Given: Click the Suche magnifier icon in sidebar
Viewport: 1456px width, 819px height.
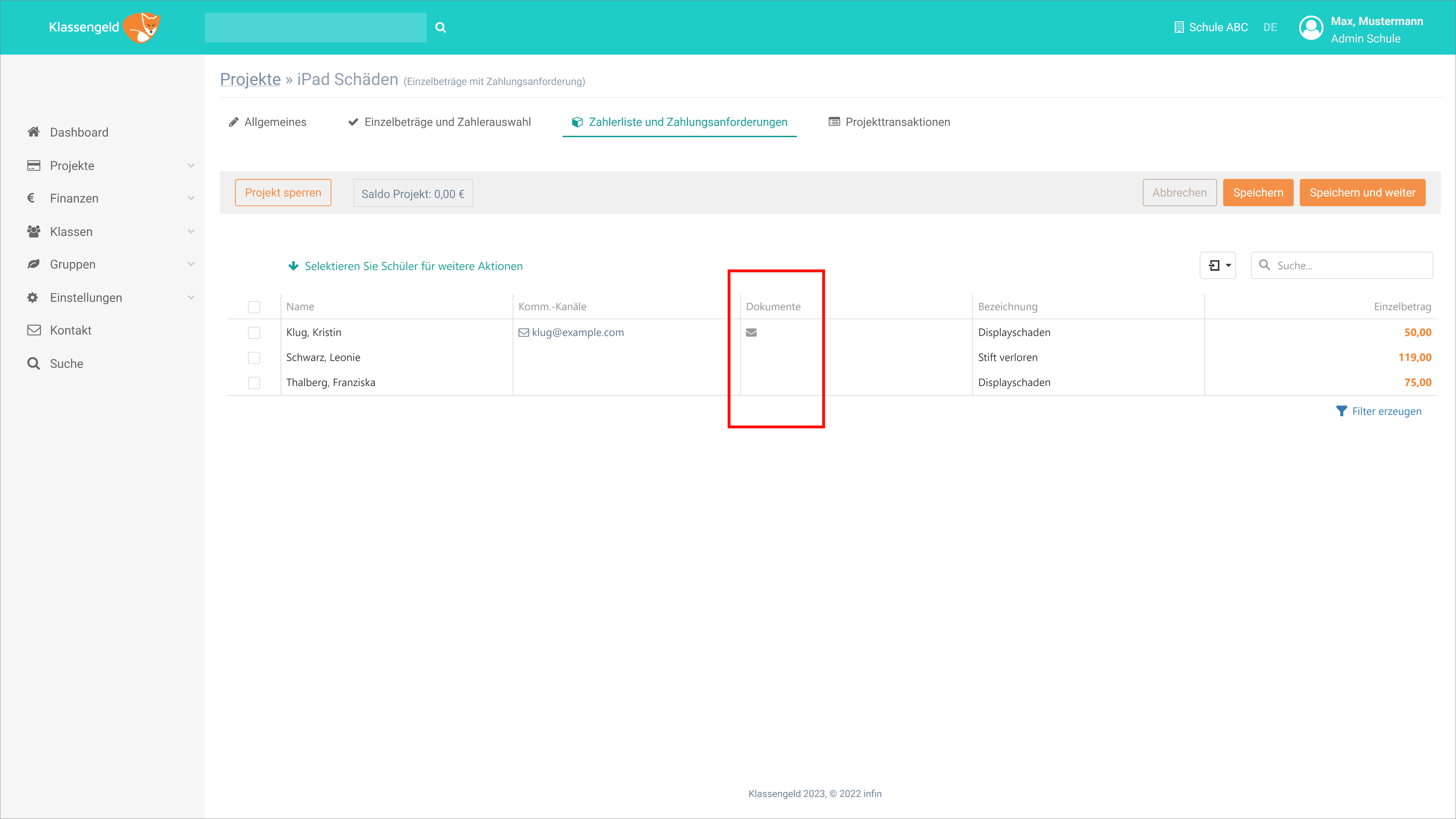Looking at the screenshot, I should click(x=33, y=363).
